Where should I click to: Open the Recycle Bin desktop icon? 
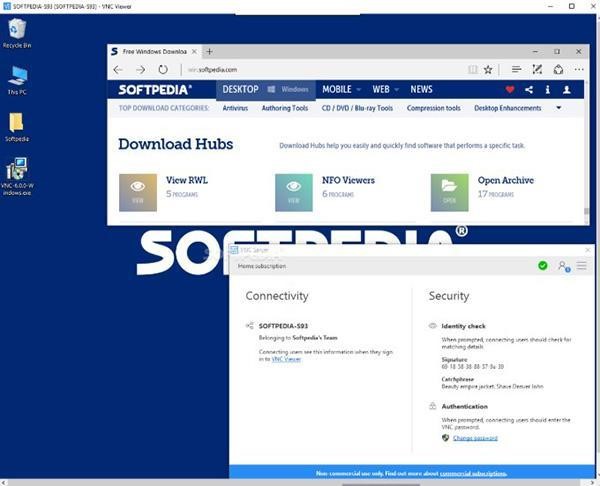click(x=17, y=33)
